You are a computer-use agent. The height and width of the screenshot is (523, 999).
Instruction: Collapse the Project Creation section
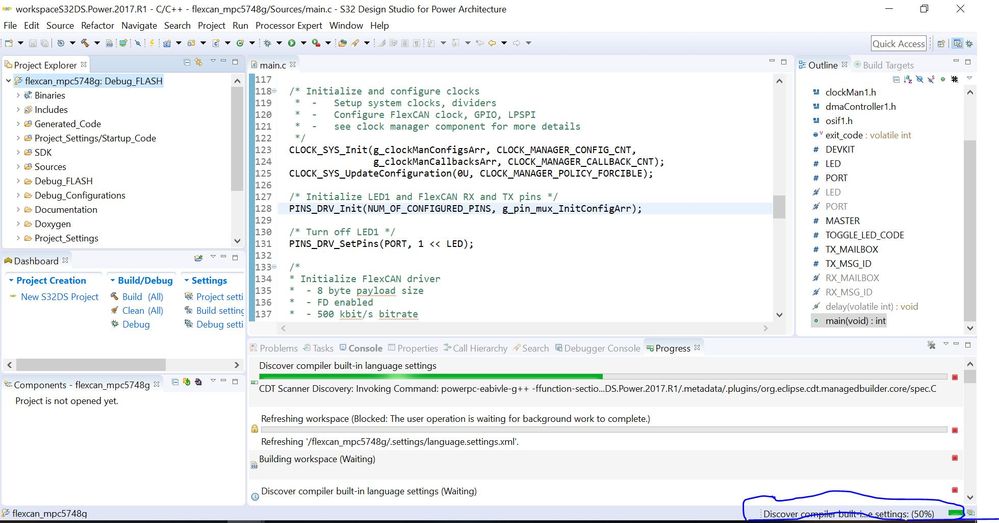pos(11,280)
